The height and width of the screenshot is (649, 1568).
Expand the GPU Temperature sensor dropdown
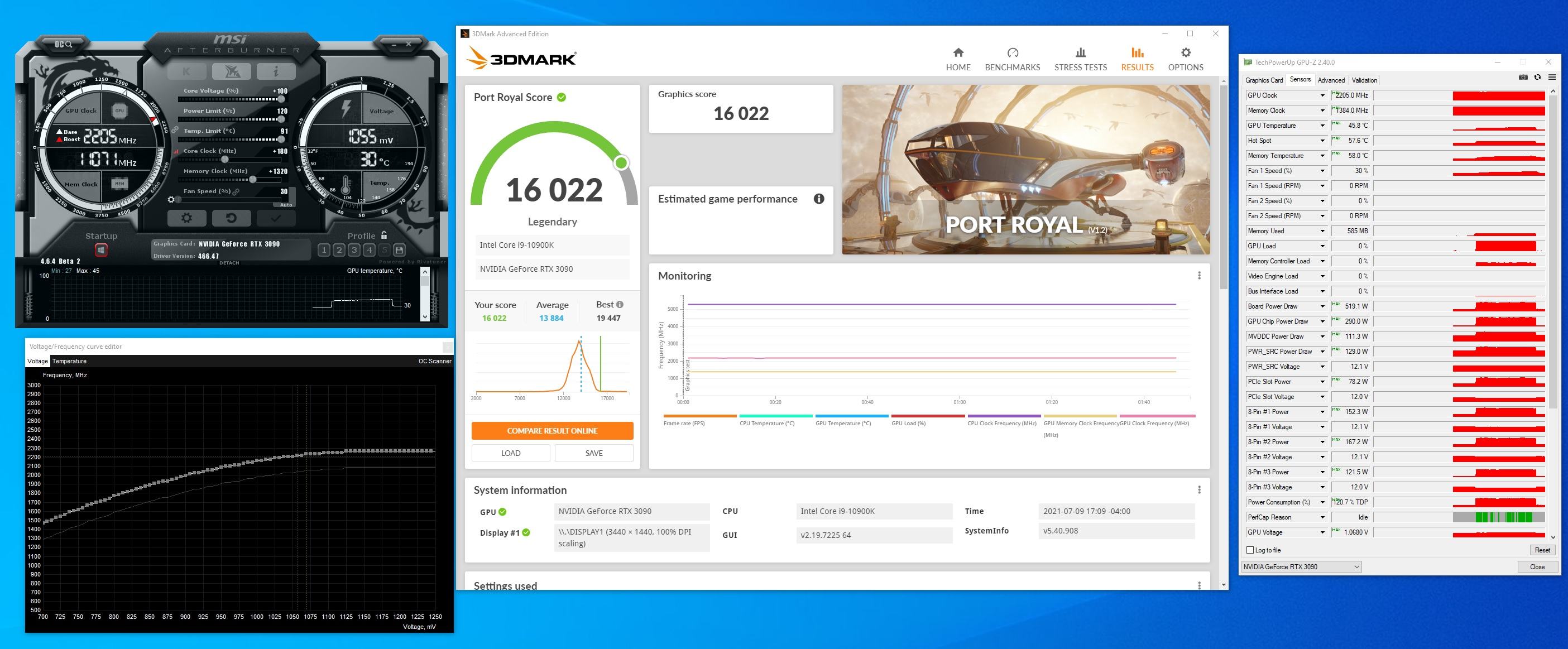tap(1322, 126)
